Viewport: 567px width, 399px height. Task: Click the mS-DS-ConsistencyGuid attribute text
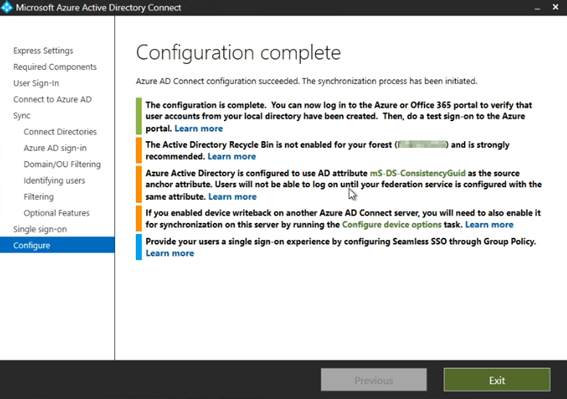418,173
